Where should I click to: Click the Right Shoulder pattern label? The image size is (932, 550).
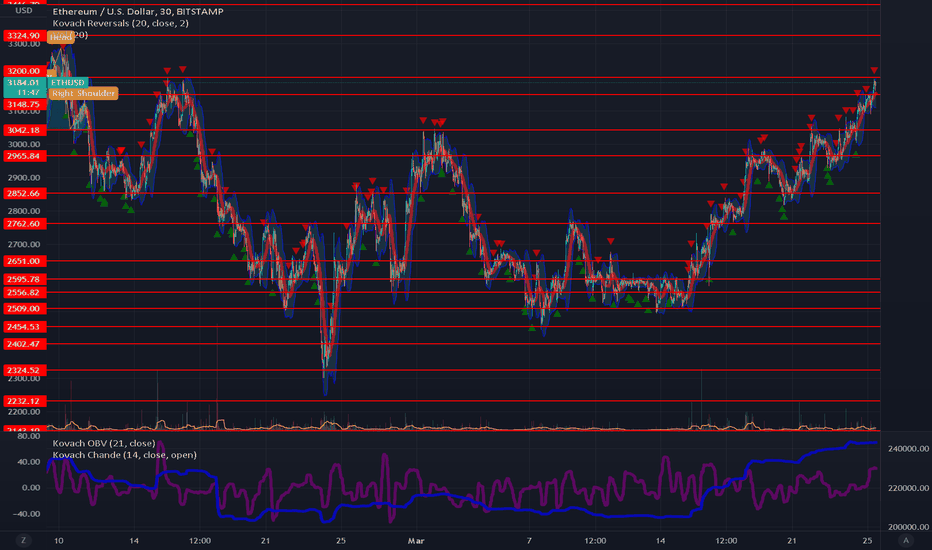point(83,93)
